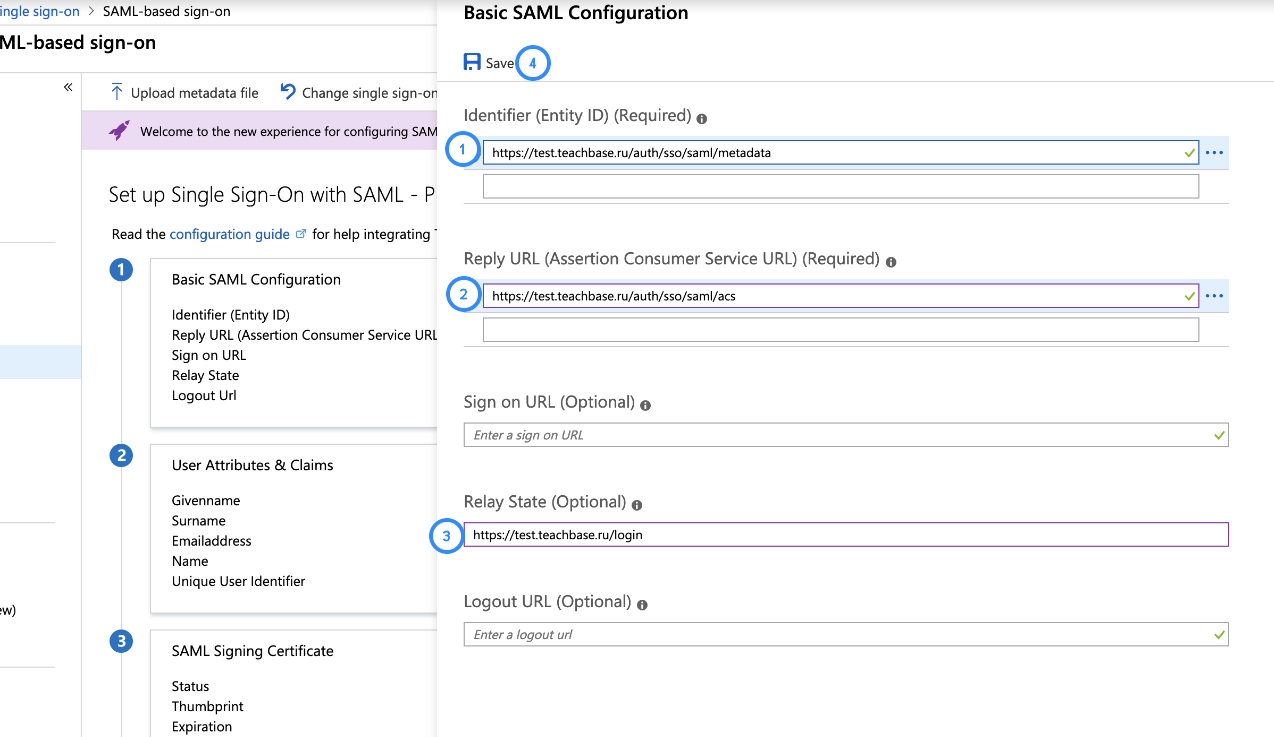Screen dimensions: 1274x737
Task: Click the rocket icon in the welcome banner
Action: (x=119, y=131)
